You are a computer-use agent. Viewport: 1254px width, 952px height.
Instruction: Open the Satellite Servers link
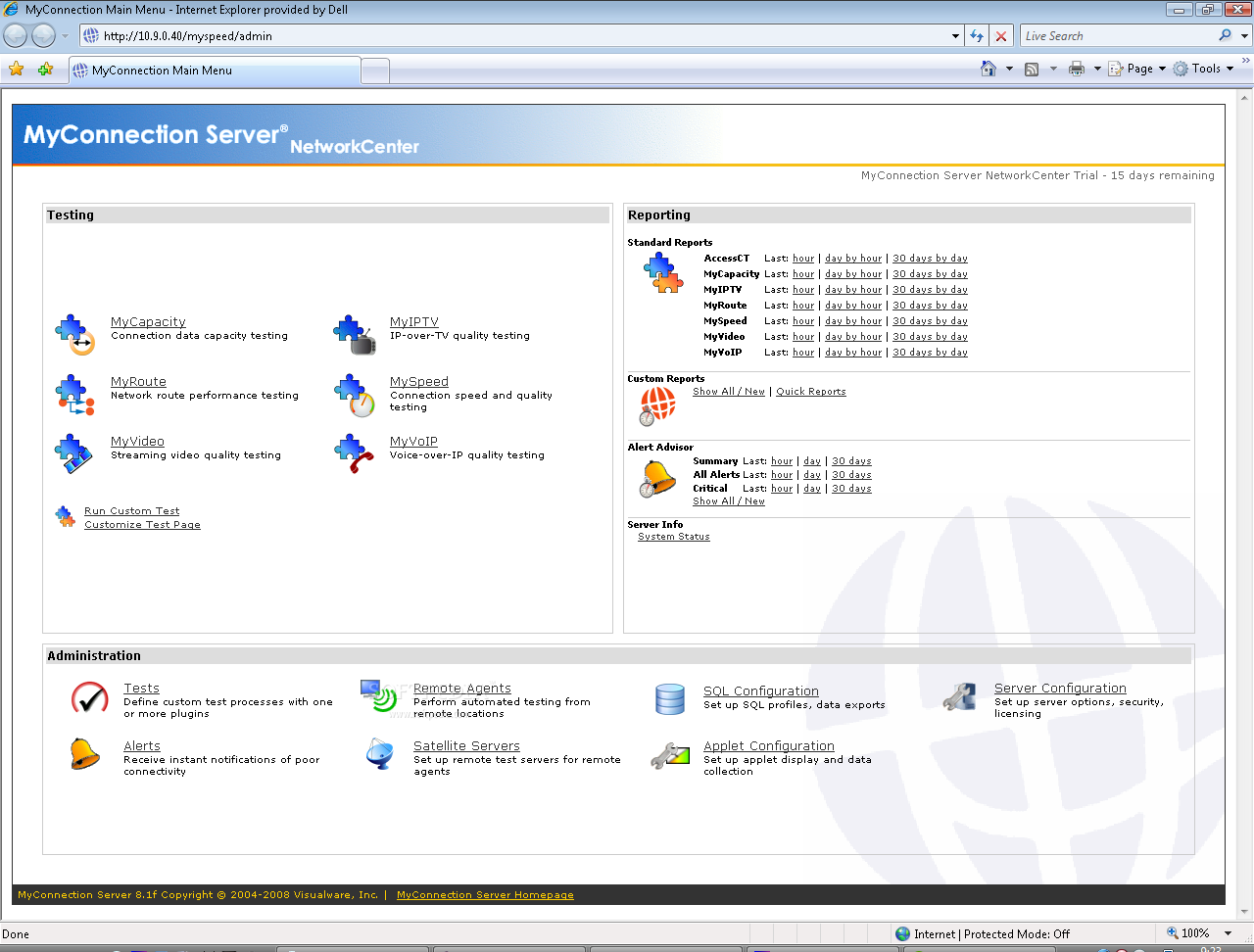tap(466, 746)
